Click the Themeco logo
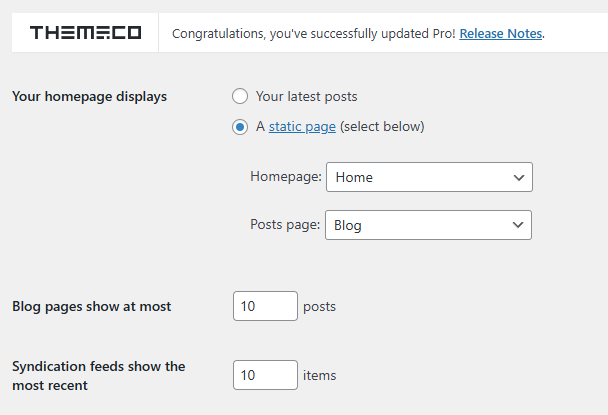The height and width of the screenshot is (415, 608). [85, 33]
